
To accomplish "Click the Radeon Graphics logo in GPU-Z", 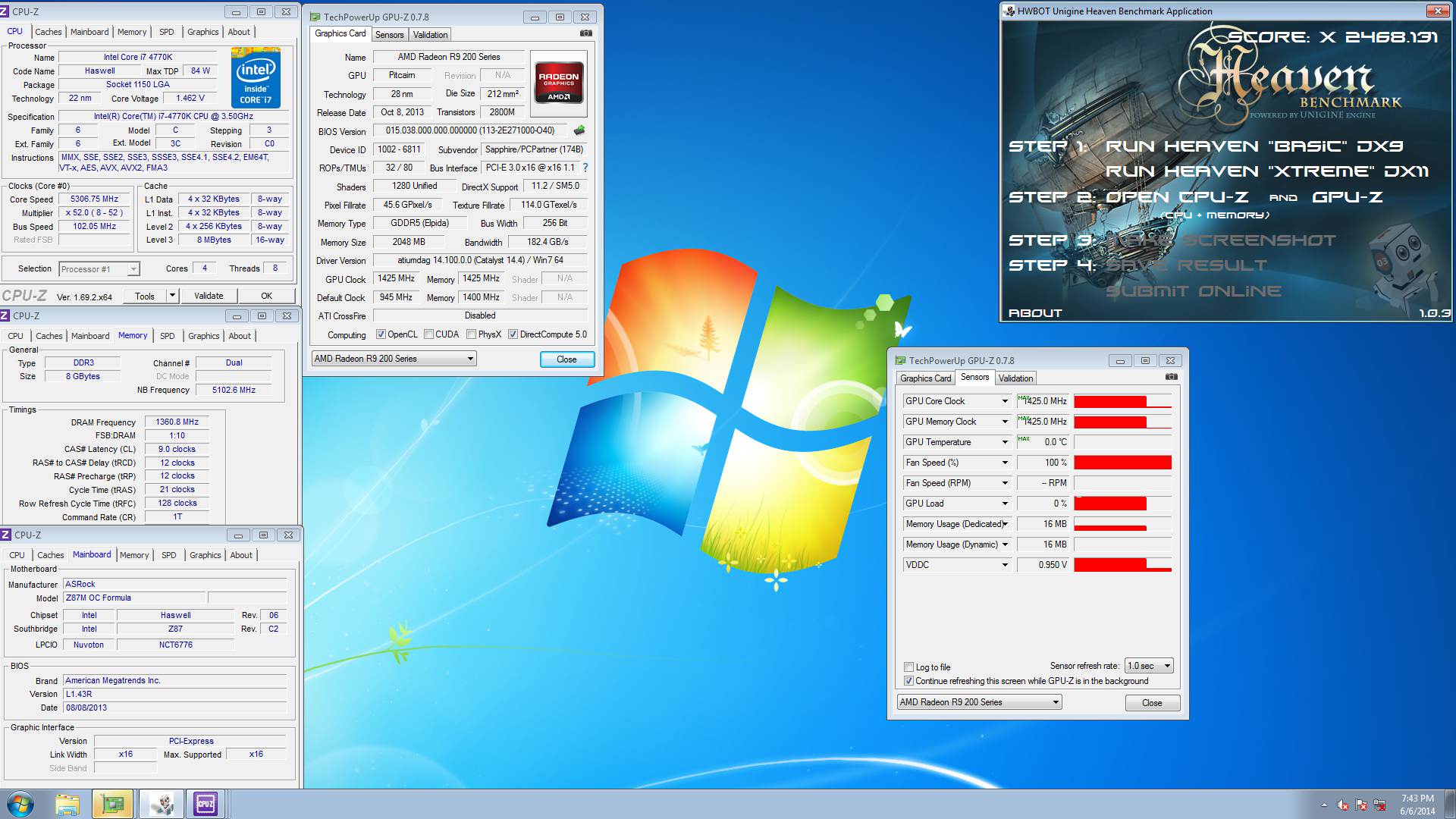I will tap(559, 83).
